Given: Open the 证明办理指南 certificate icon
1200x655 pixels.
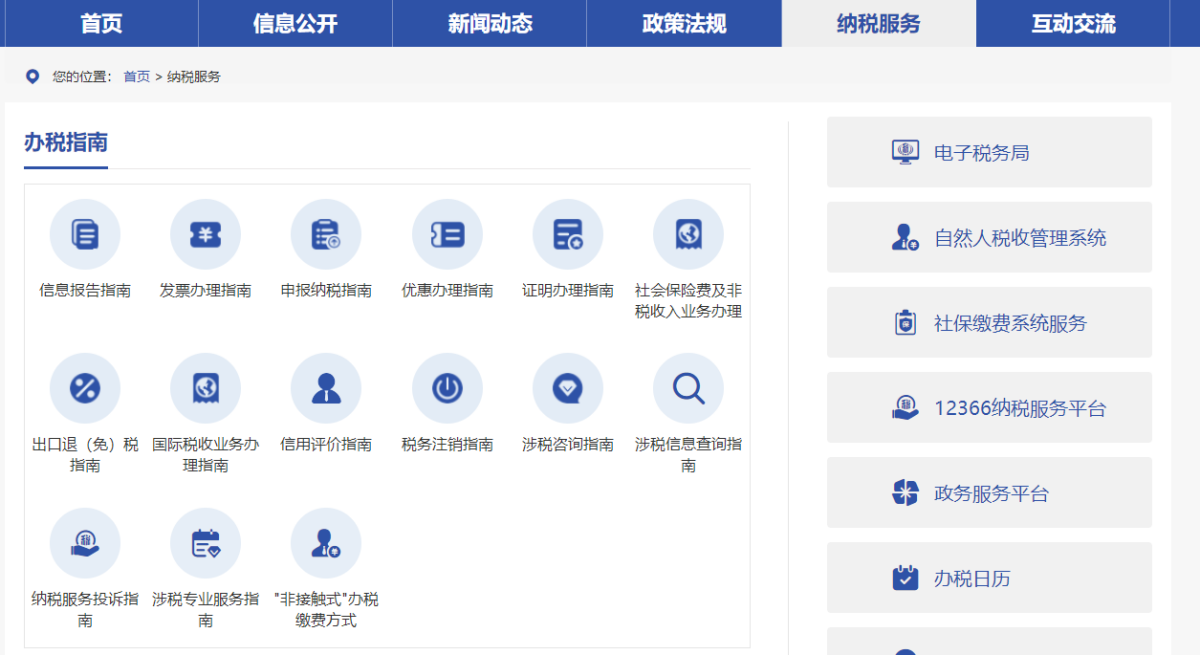Looking at the screenshot, I should (x=568, y=235).
